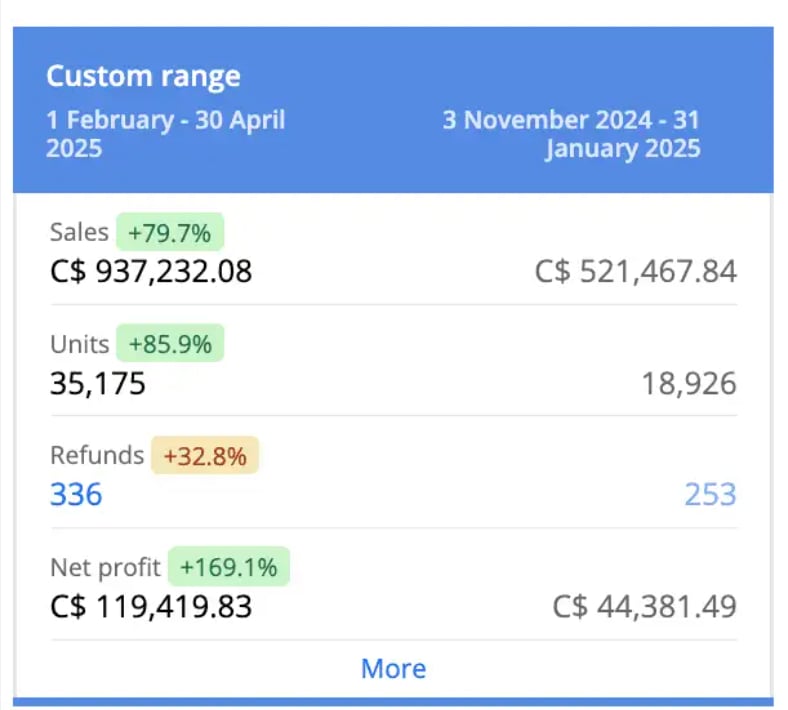Click the +85.9% Units change badge
The width and height of the screenshot is (788, 710).
[x=170, y=343]
